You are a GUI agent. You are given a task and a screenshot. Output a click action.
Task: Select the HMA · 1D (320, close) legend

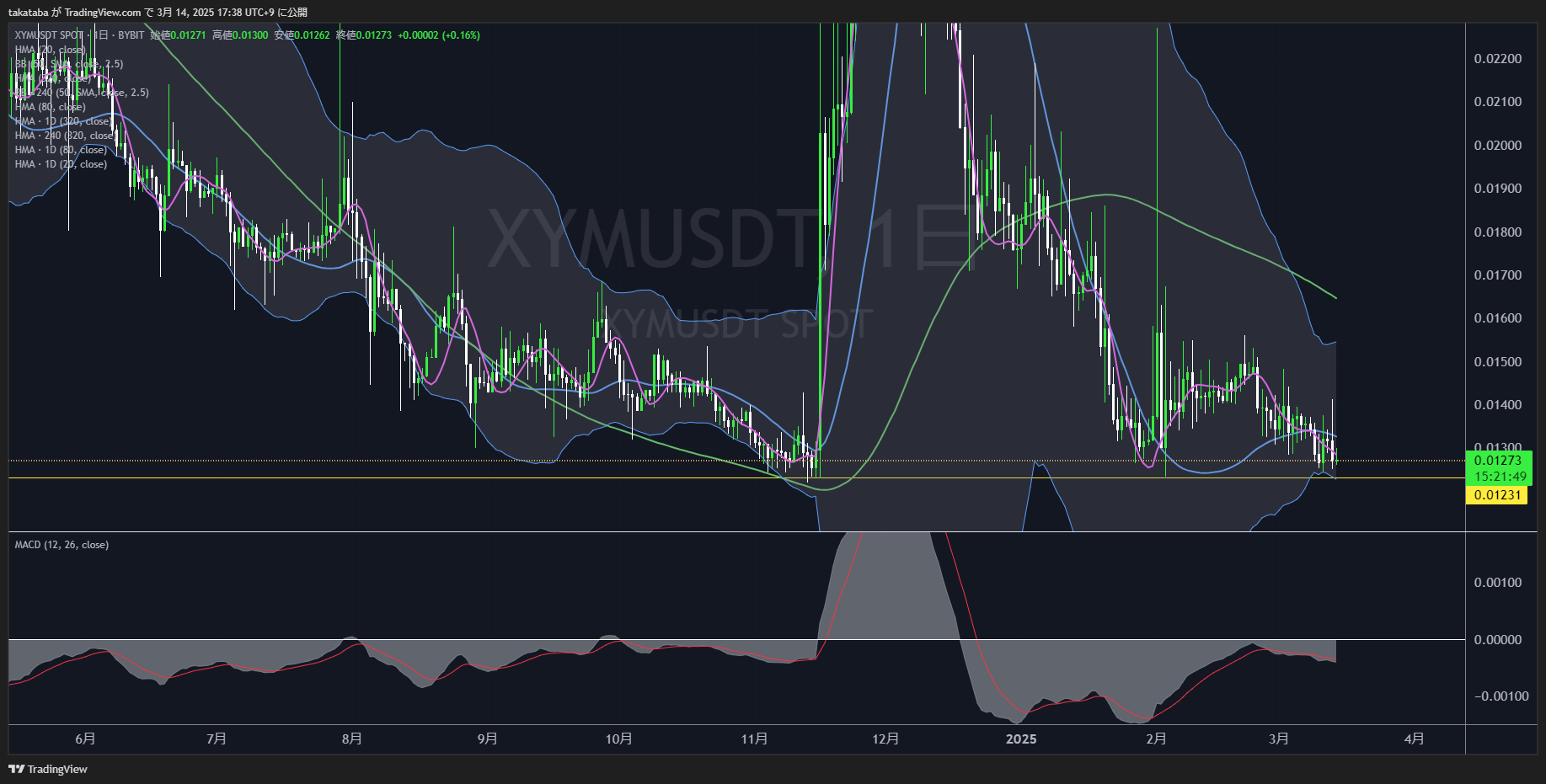62,121
